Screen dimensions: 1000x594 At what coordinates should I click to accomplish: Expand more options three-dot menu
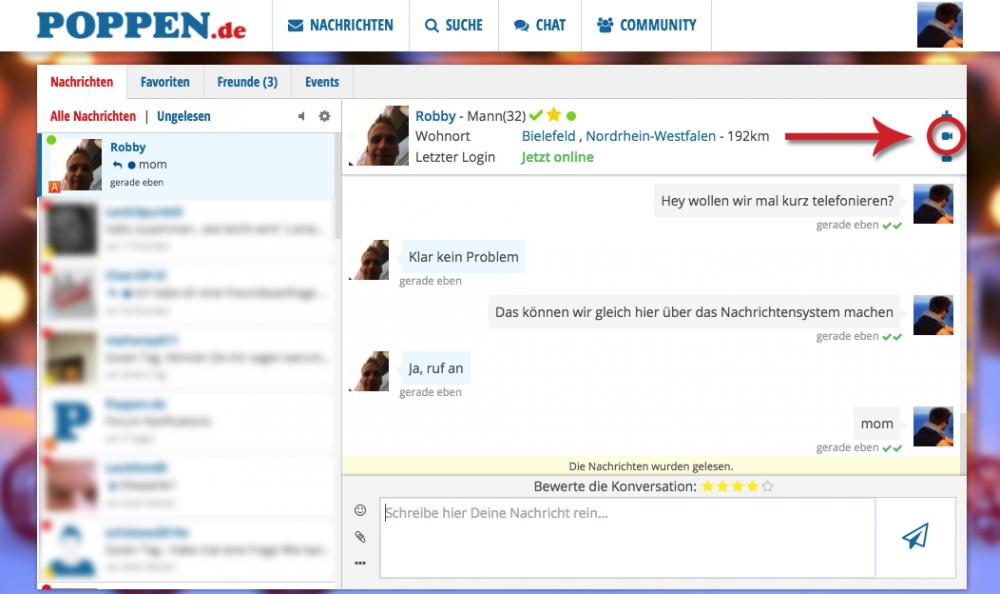pyautogui.click(x=360, y=563)
